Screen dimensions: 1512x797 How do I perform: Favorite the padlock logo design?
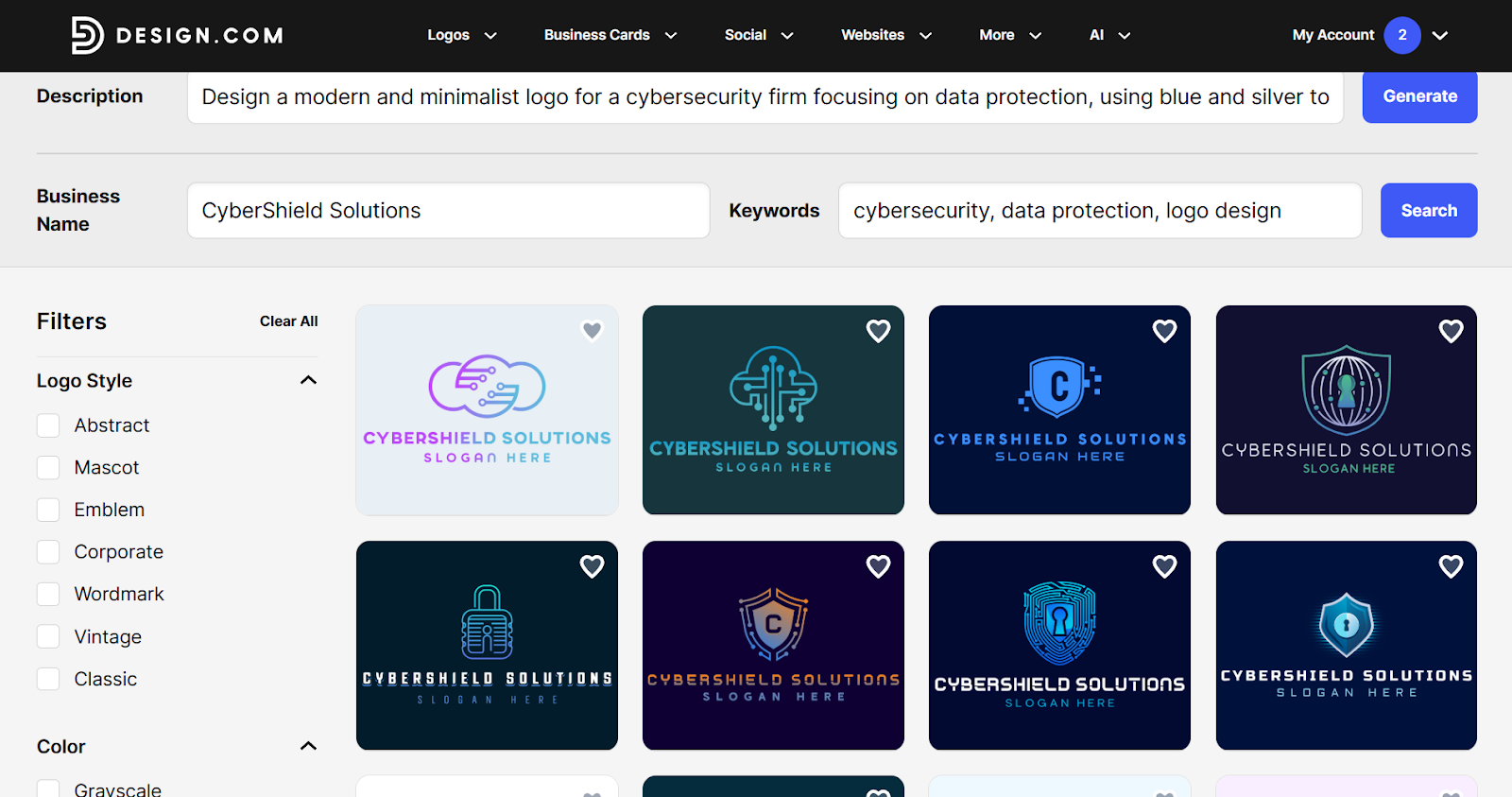pos(592,566)
